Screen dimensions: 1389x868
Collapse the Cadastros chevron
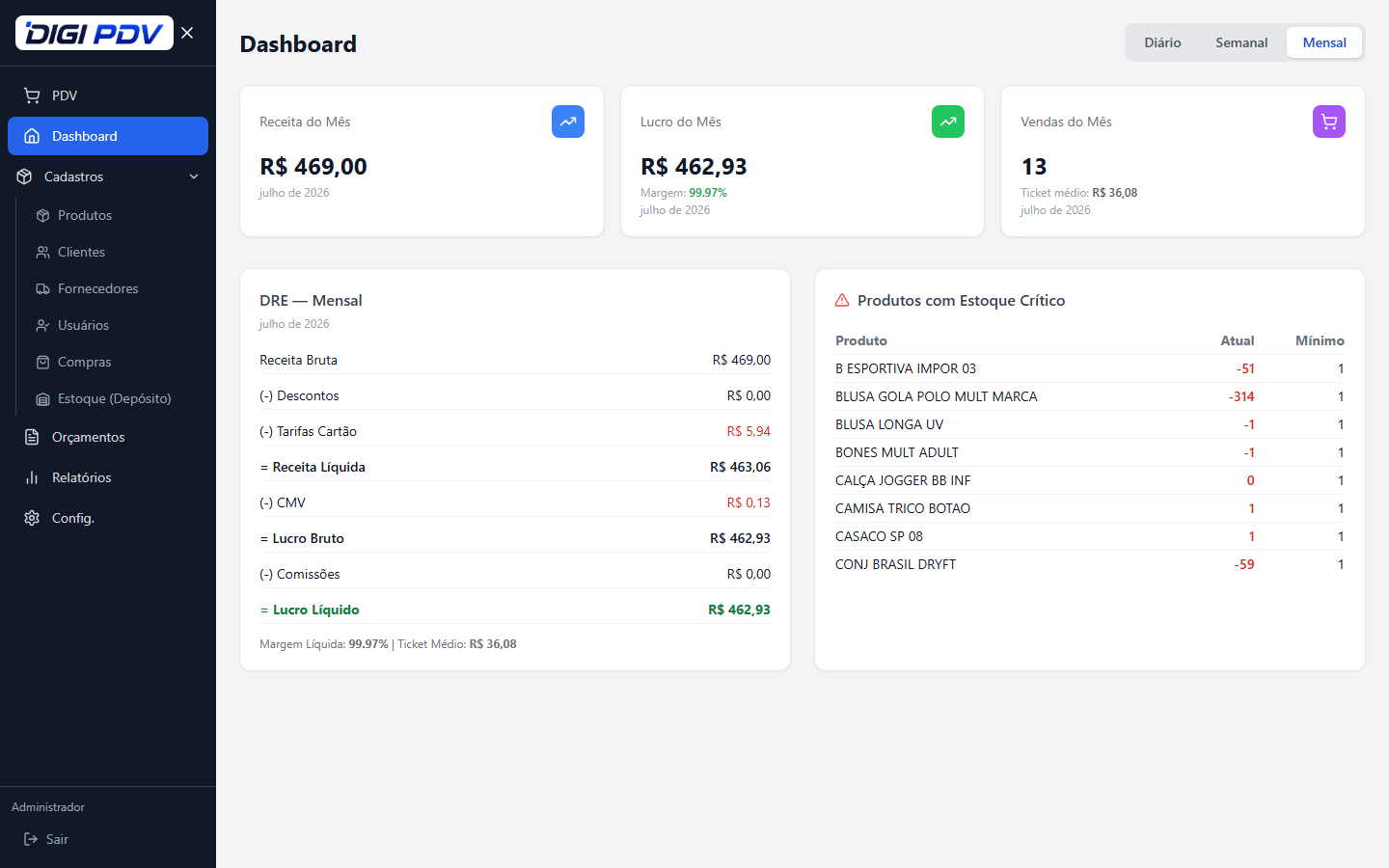tap(194, 176)
